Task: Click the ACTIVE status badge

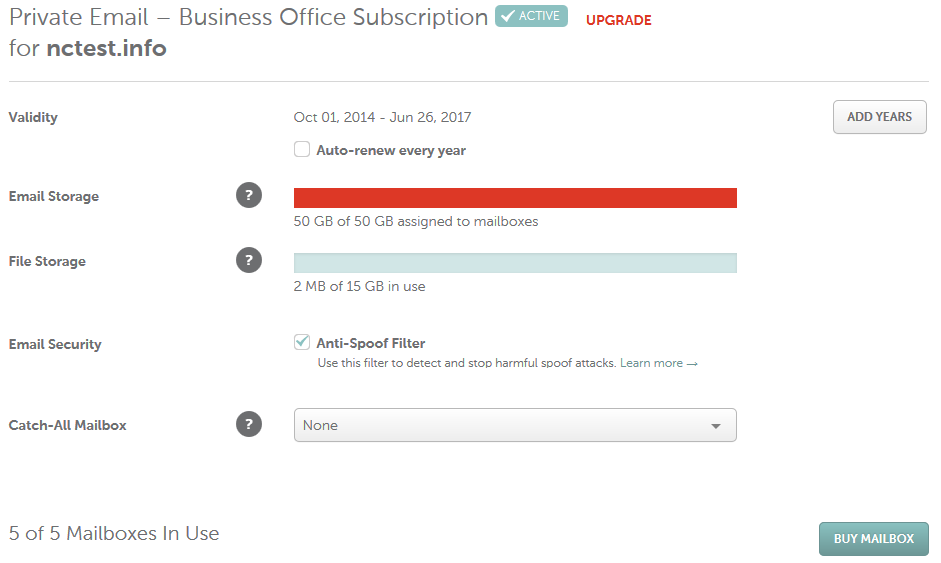Action: [x=531, y=16]
